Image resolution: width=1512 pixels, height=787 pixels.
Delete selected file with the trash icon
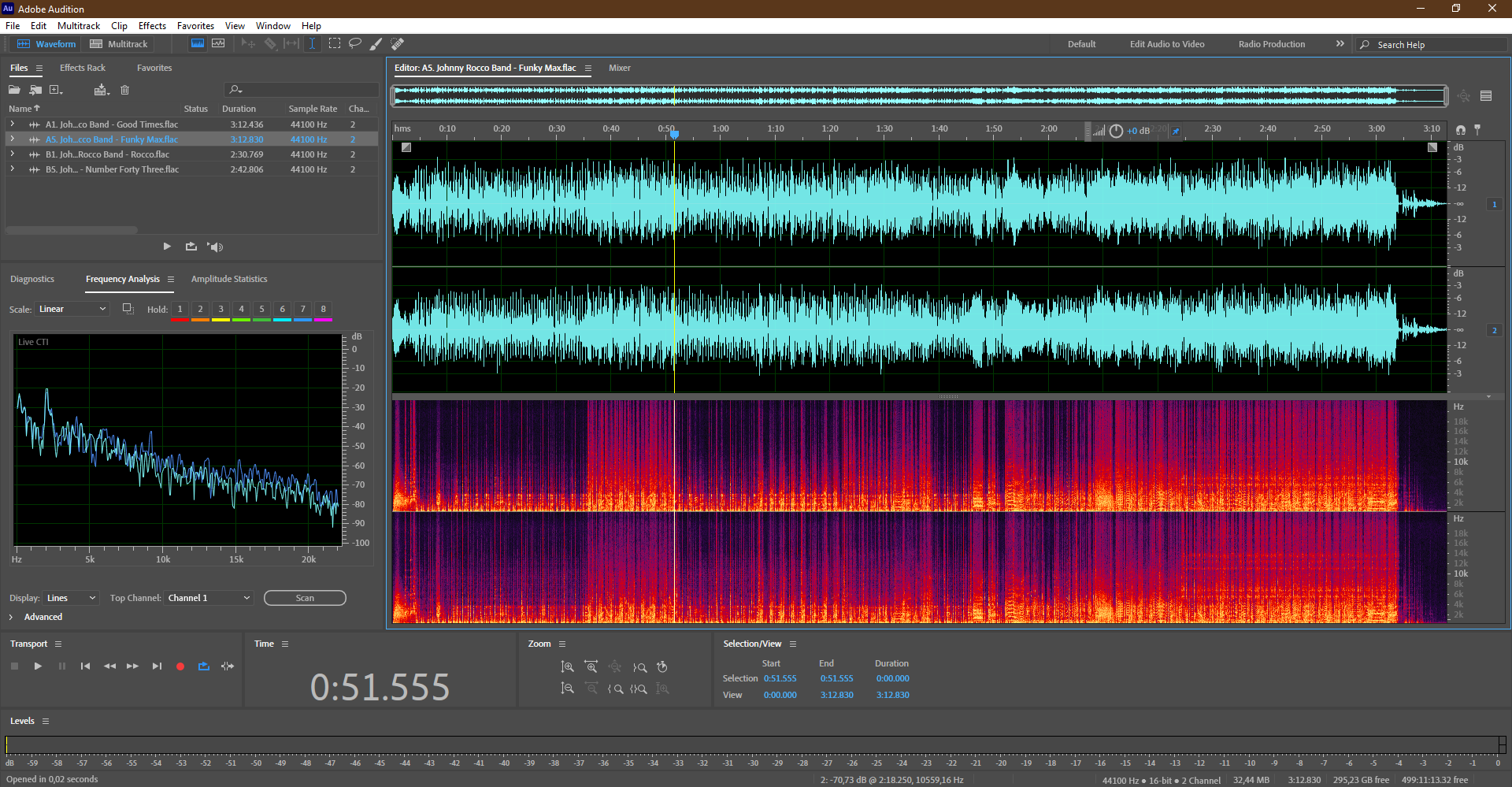coord(124,90)
